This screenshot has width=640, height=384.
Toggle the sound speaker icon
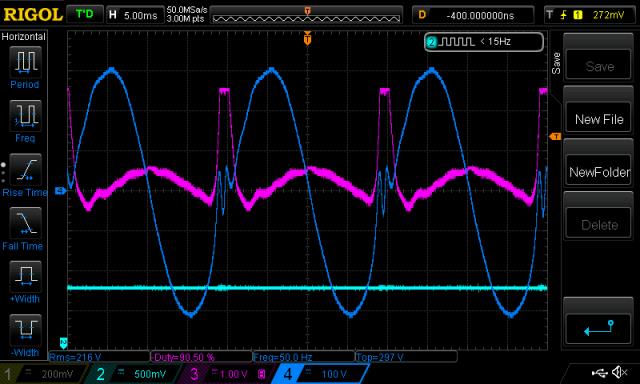pyautogui.click(x=620, y=372)
